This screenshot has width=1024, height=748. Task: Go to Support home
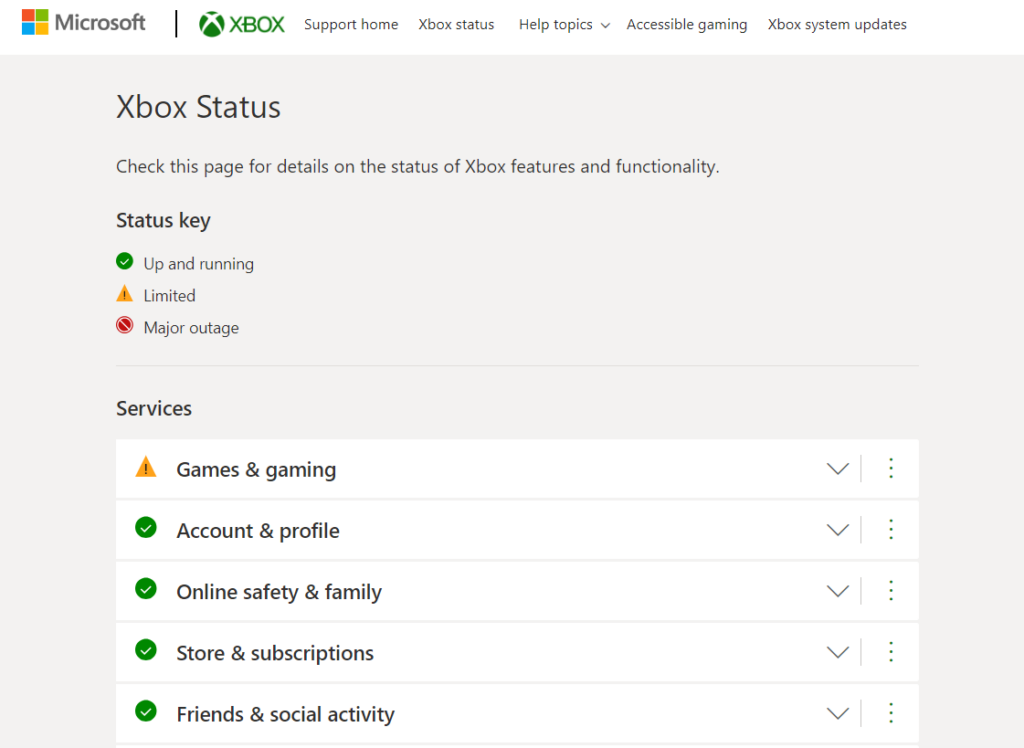click(351, 24)
